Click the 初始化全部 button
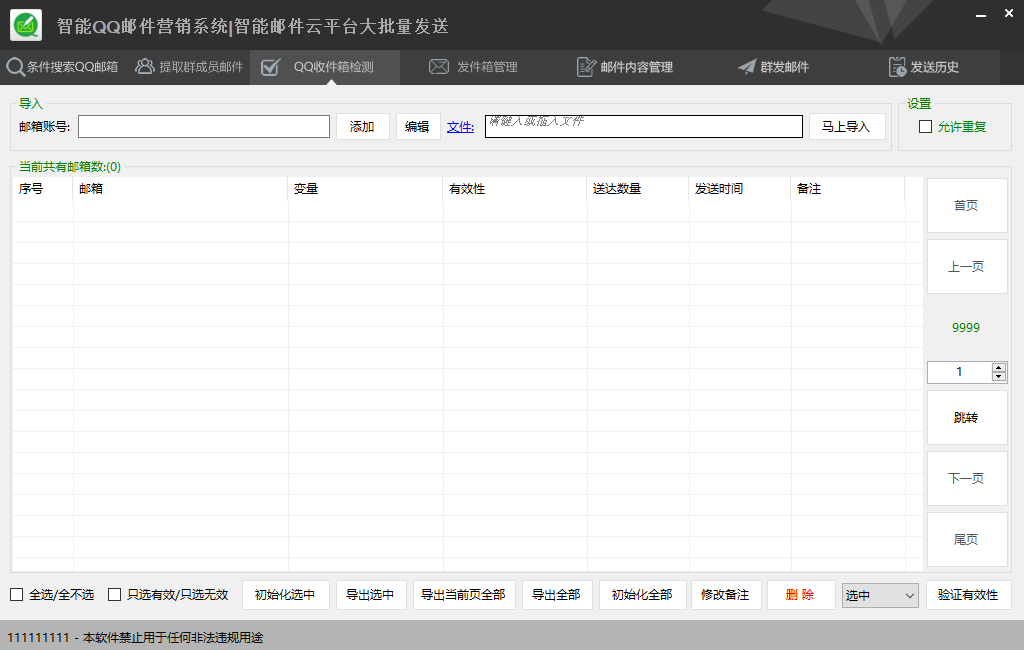1024x650 pixels. (x=643, y=594)
